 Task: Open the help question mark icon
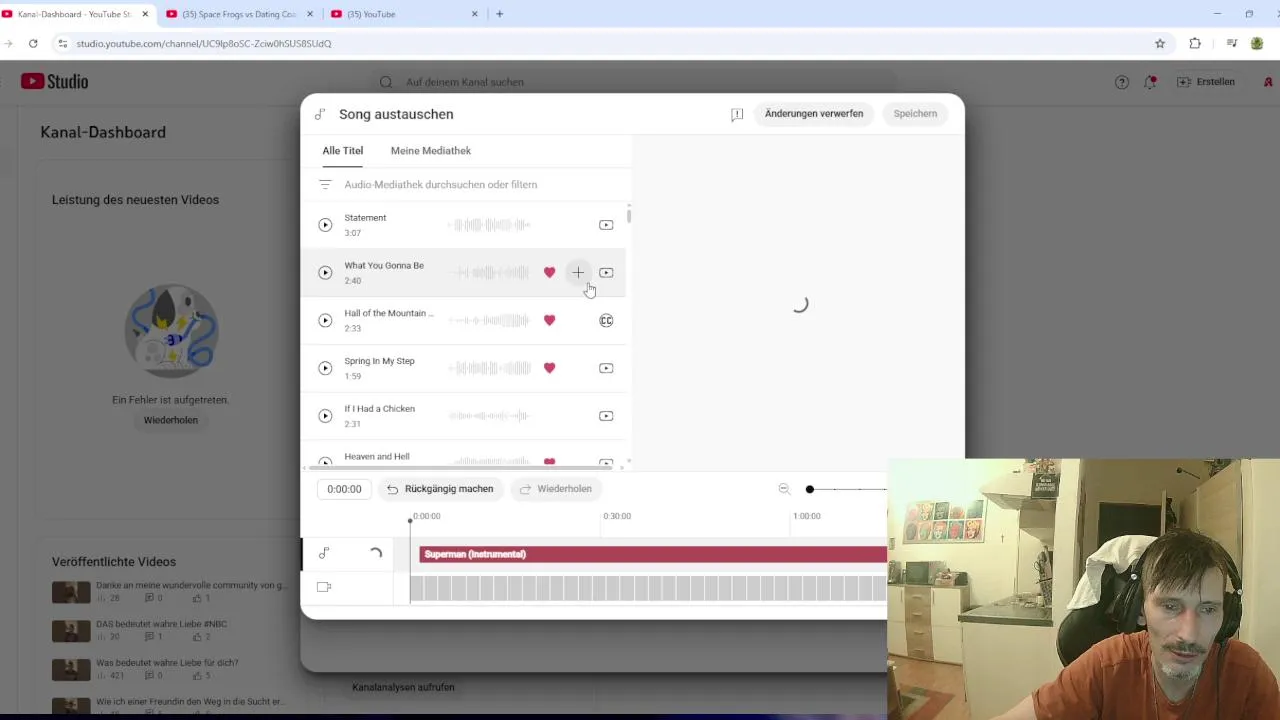[x=1122, y=82]
